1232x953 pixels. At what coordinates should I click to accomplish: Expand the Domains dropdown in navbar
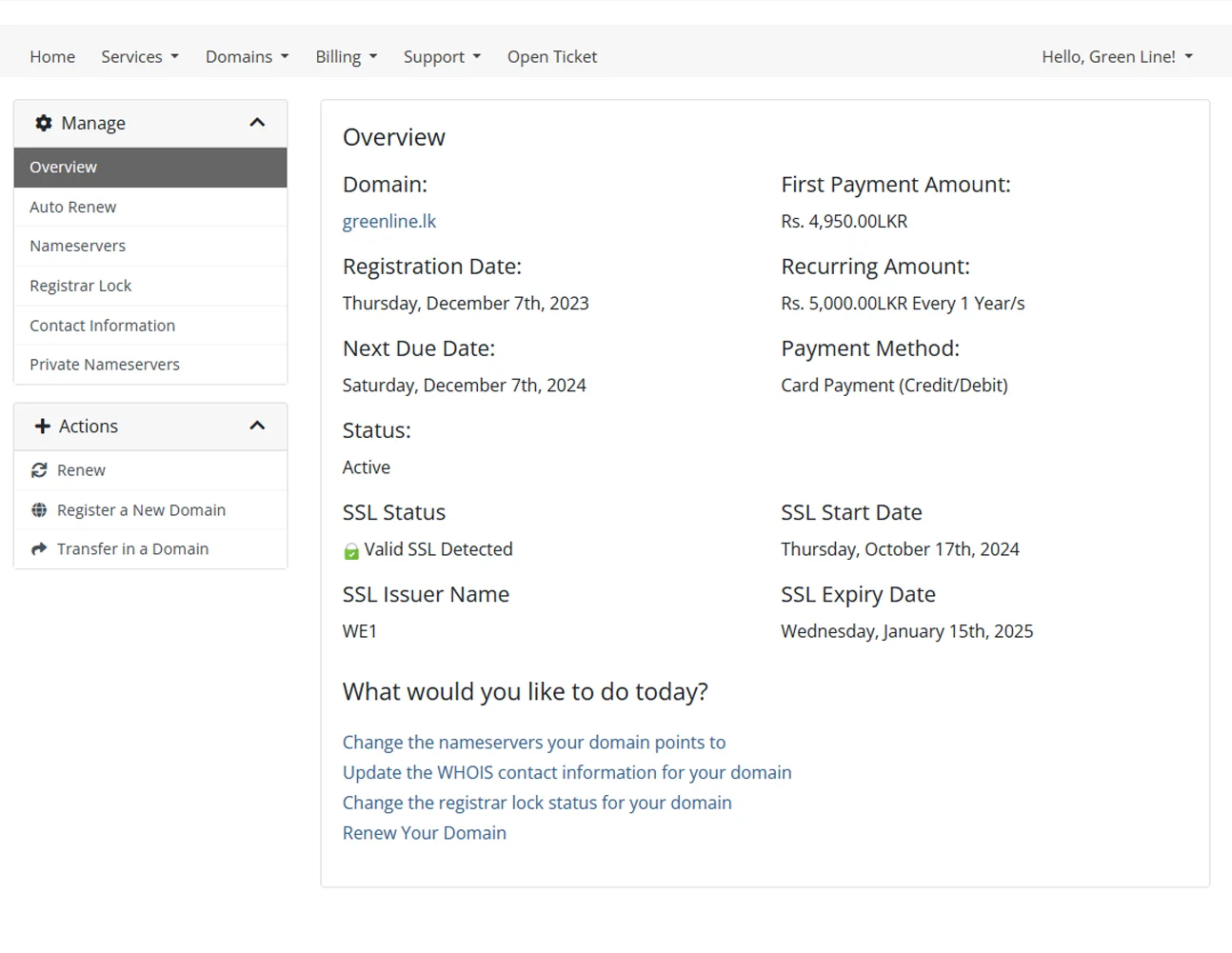(247, 57)
